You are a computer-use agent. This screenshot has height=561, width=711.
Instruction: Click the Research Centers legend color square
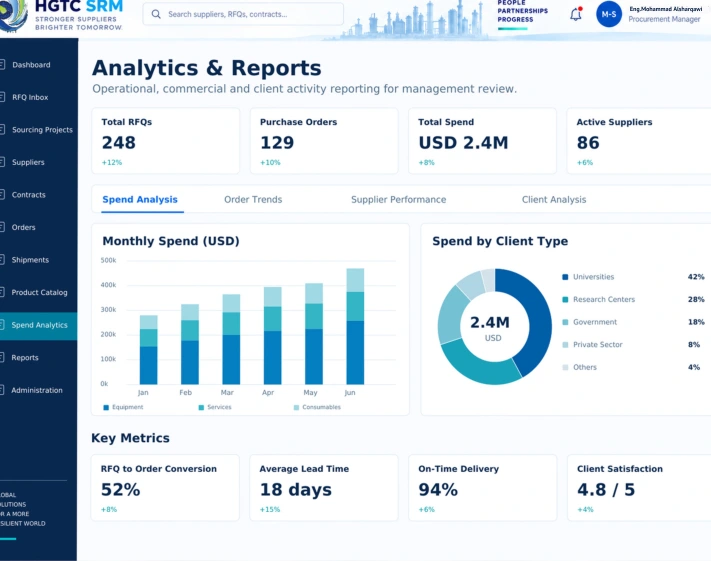pyautogui.click(x=565, y=300)
